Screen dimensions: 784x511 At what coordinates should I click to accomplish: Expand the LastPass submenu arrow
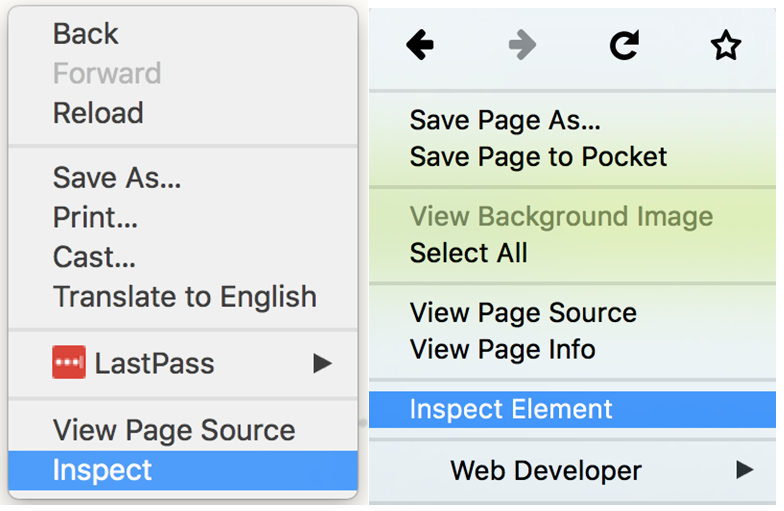(322, 363)
